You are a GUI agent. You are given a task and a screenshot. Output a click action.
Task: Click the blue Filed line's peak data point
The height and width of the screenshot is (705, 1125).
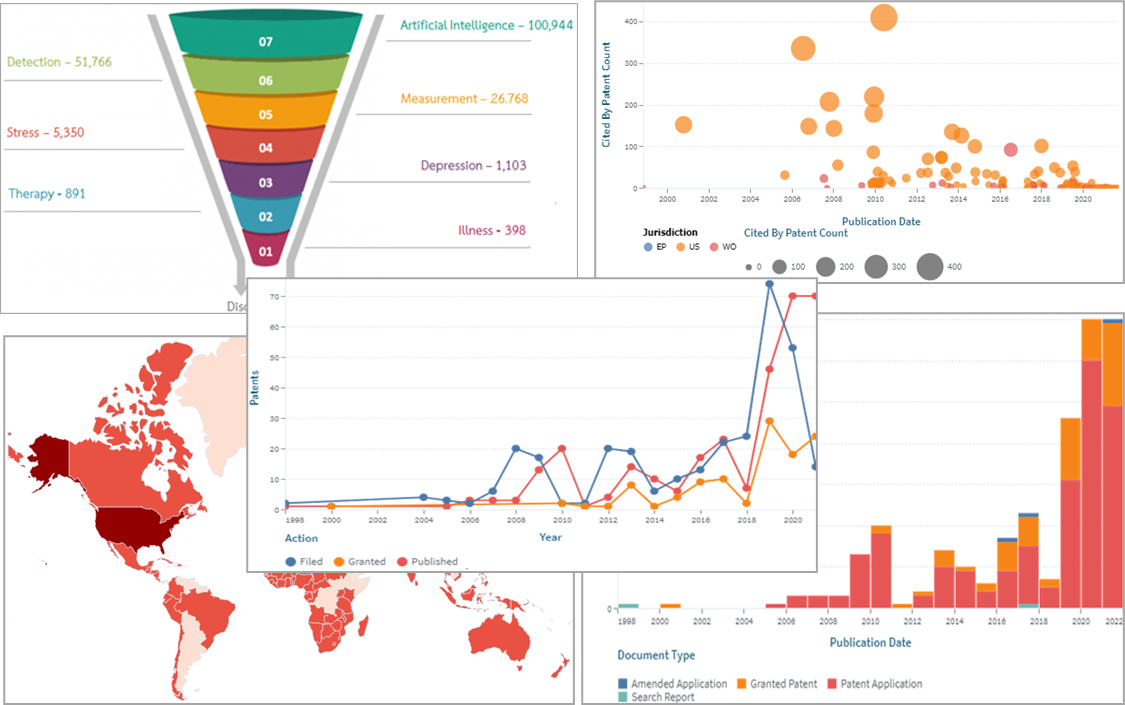pos(770,284)
